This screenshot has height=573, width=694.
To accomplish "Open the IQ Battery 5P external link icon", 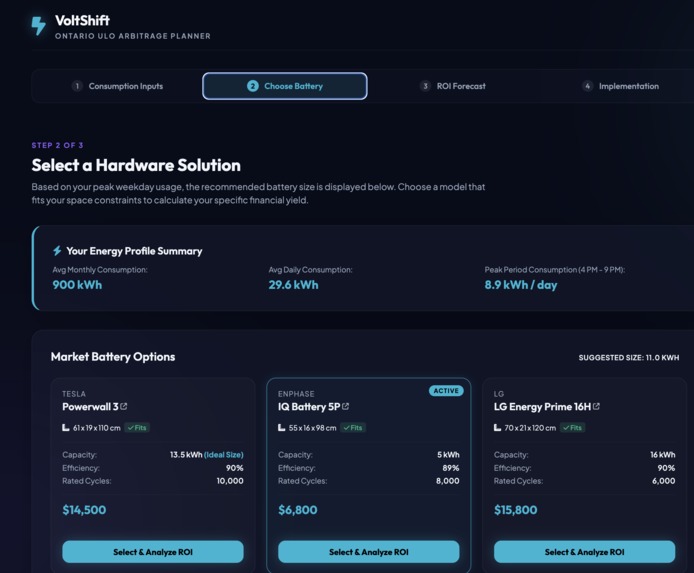I will [346, 406].
